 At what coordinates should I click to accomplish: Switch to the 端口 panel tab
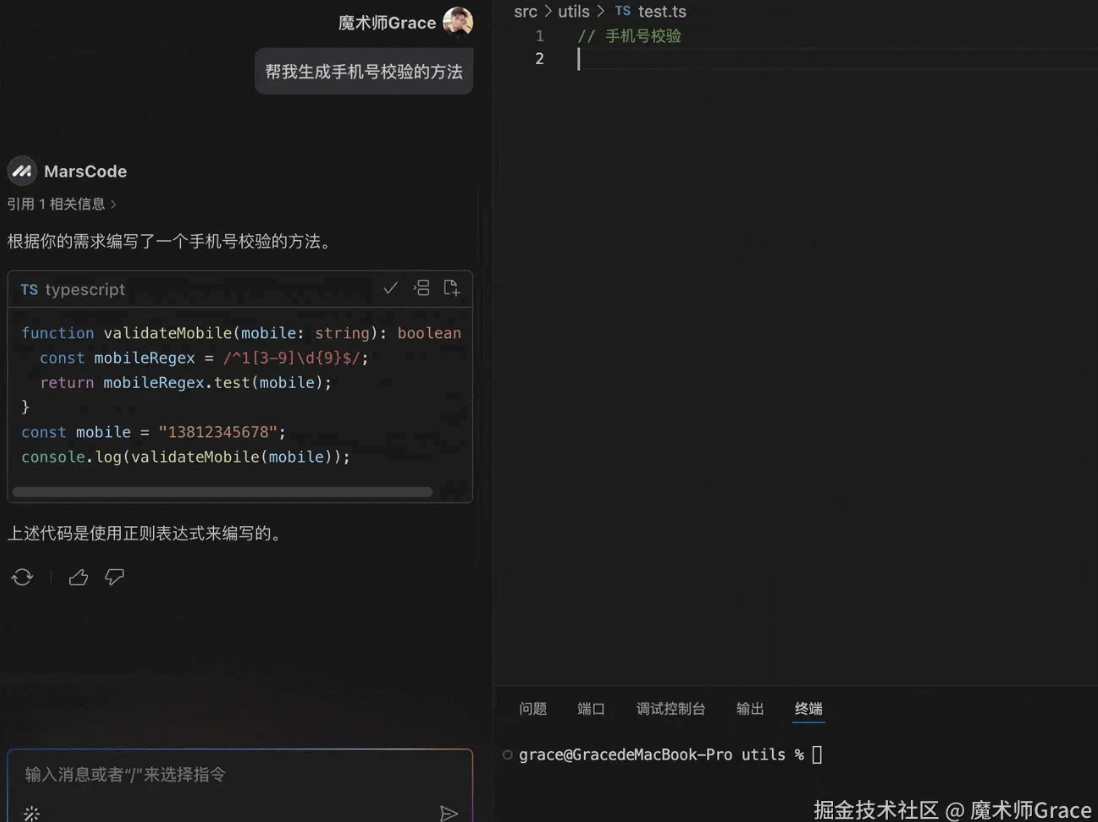click(x=591, y=709)
